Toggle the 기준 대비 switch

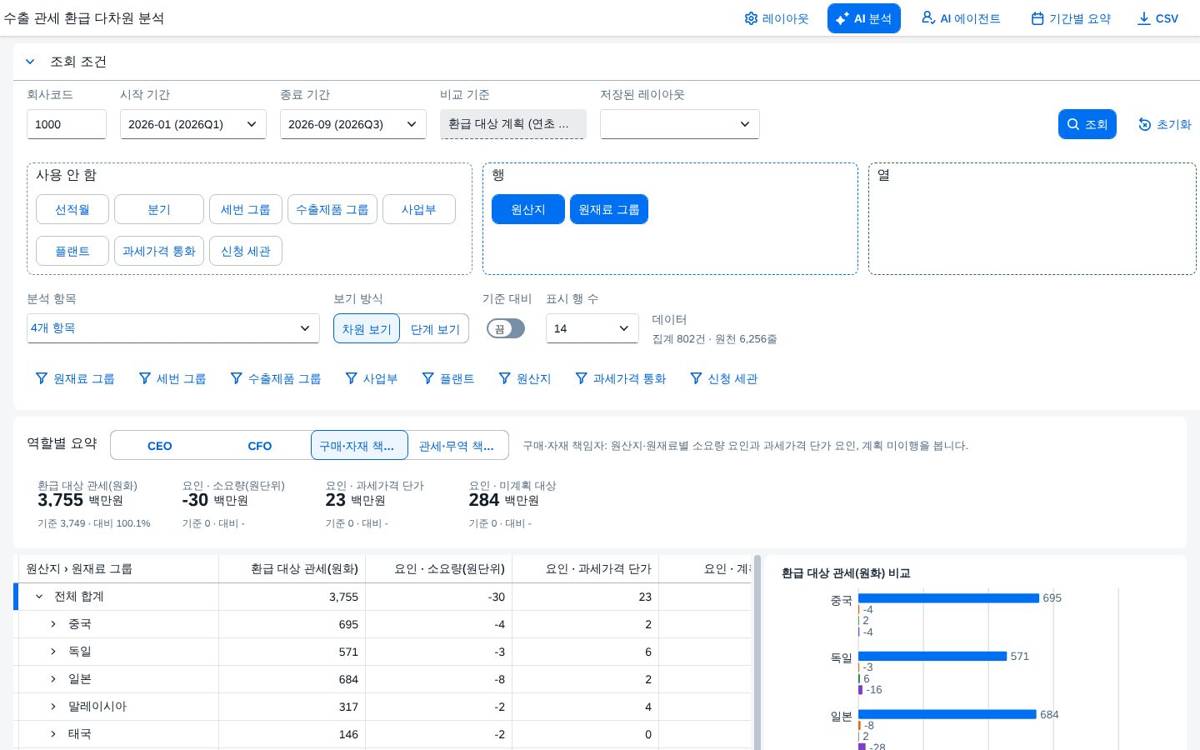tap(506, 328)
